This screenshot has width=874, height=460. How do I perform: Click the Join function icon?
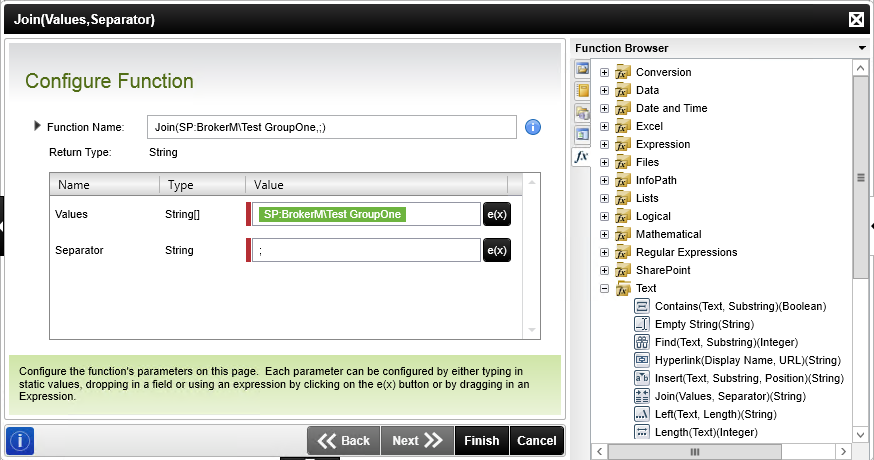pyautogui.click(x=642, y=396)
